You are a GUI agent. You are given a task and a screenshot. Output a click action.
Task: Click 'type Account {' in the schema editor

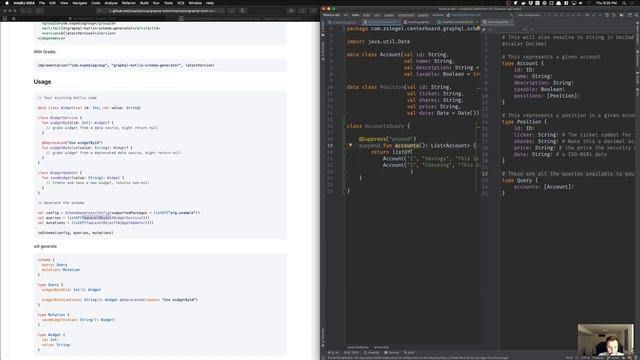523,63
